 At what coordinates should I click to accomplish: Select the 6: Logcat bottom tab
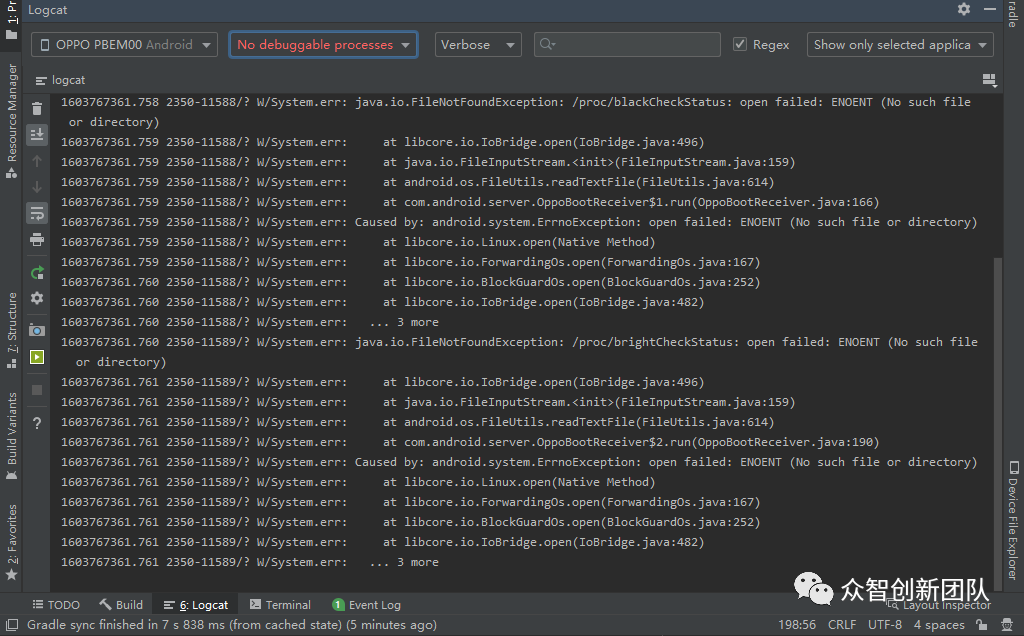click(x=195, y=605)
